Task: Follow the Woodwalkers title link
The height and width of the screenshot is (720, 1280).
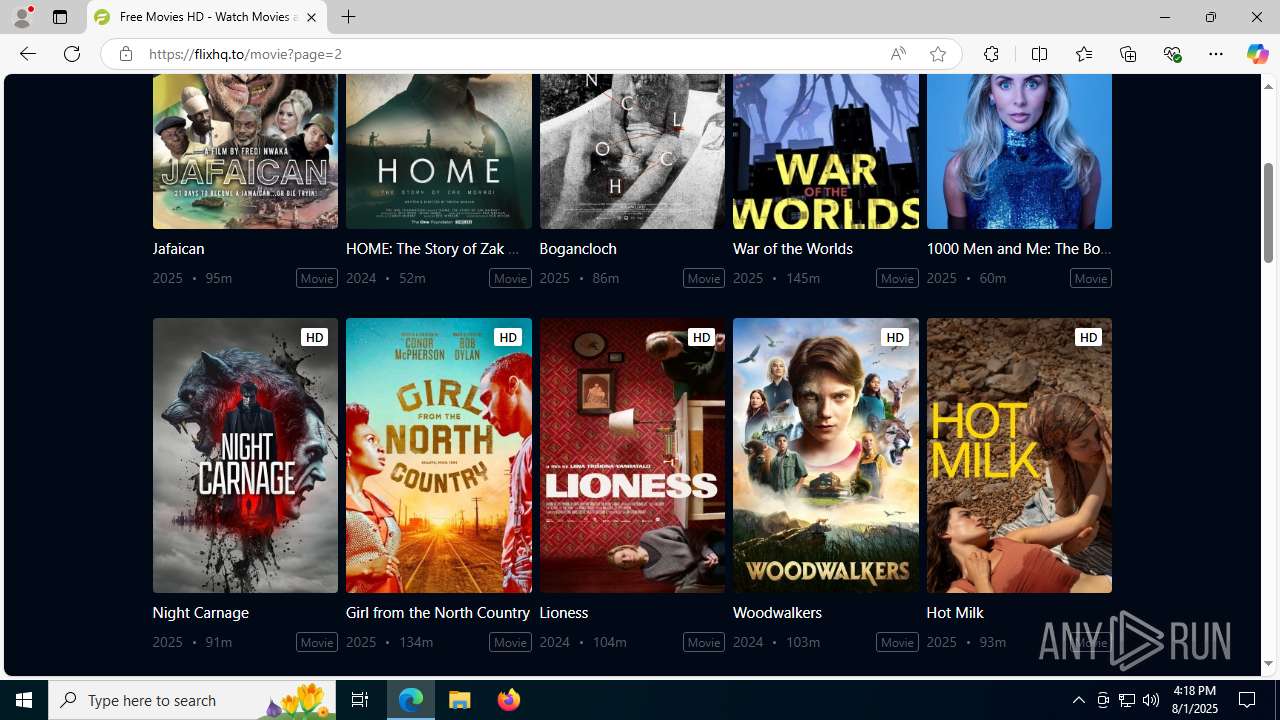Action: click(x=777, y=612)
